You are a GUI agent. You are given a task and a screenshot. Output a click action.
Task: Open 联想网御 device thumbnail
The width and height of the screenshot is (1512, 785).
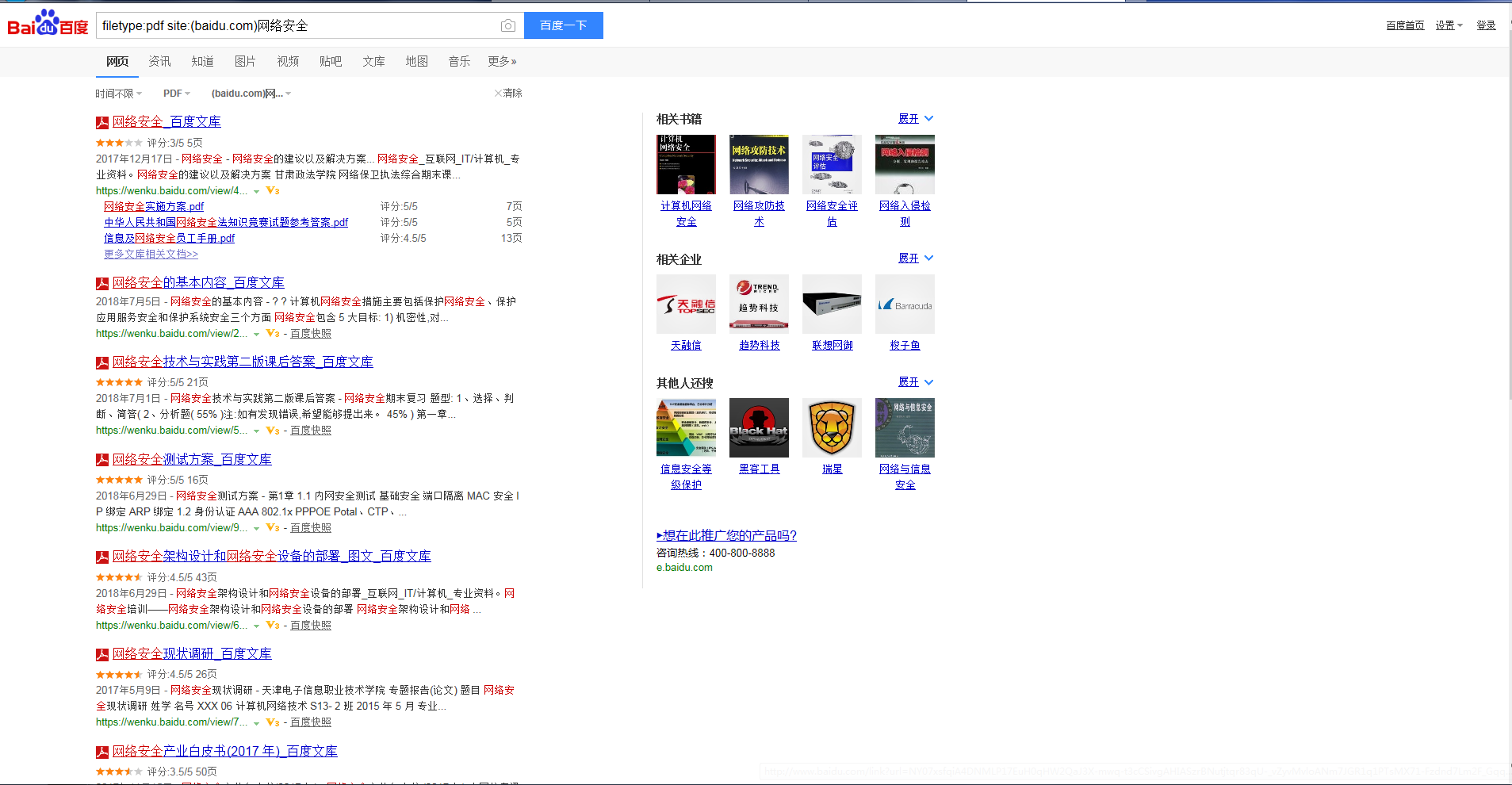tap(832, 304)
